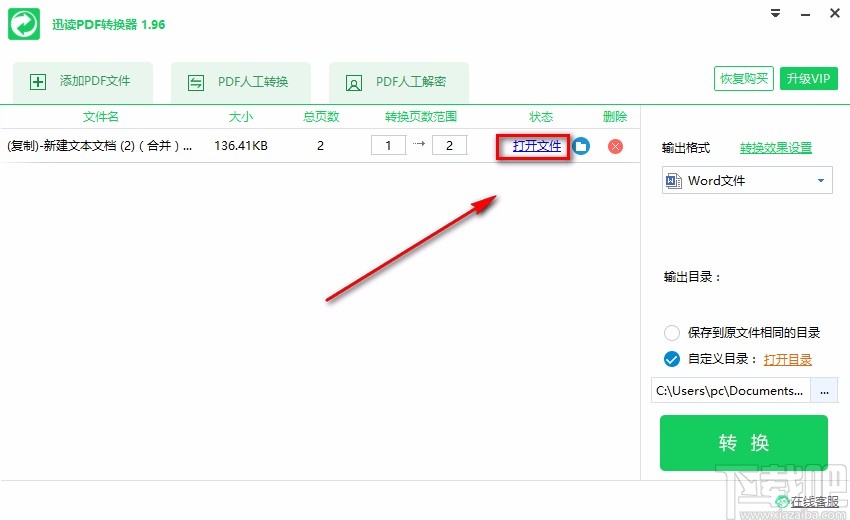The height and width of the screenshot is (520, 850).
Task: Click the 升级VIP button
Action: point(809,79)
